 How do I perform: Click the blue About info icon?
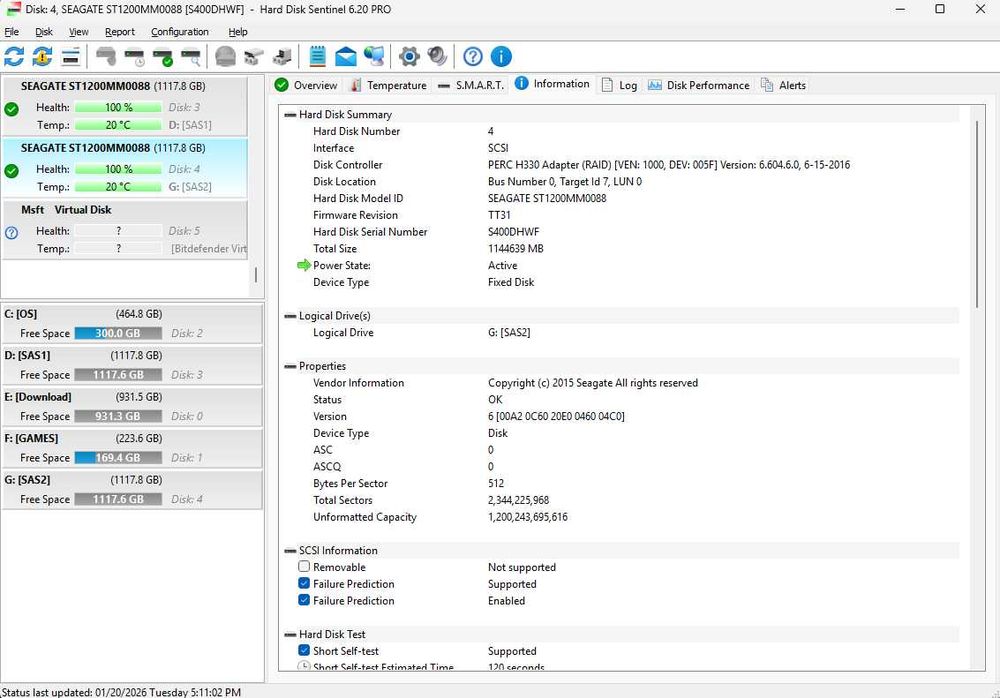point(501,57)
